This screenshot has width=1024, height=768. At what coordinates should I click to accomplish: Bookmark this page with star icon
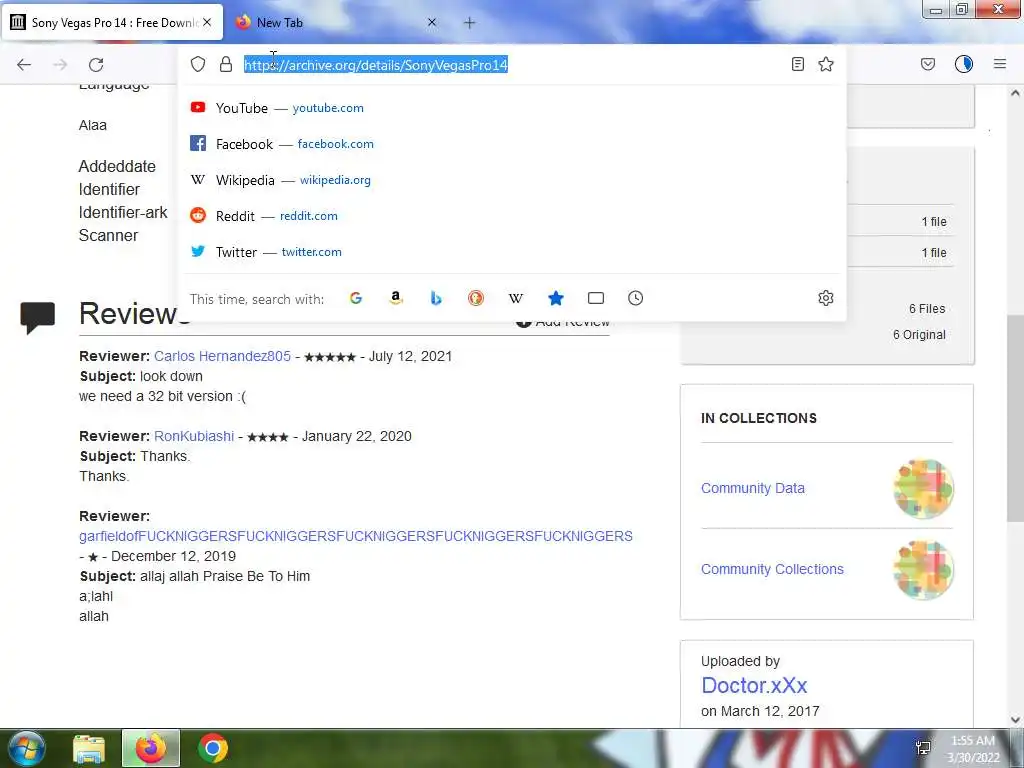click(826, 64)
